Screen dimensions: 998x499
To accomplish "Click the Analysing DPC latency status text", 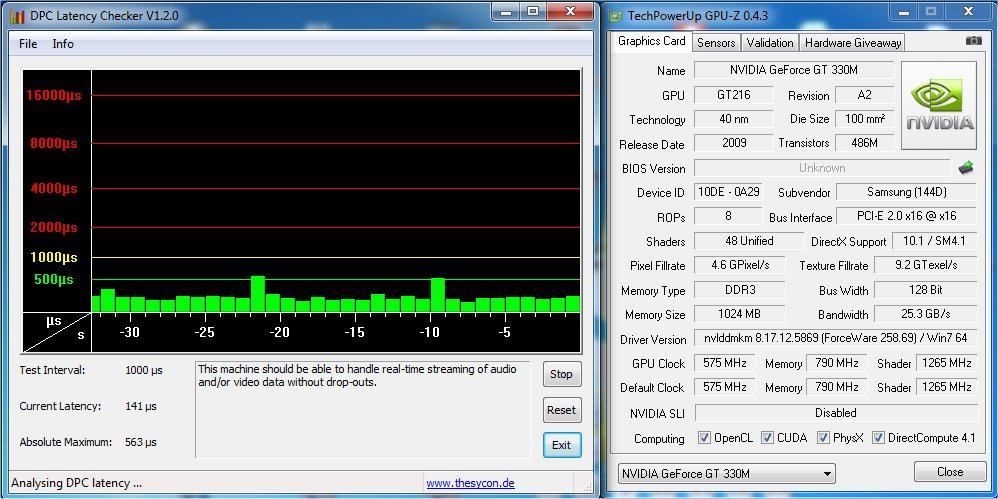I will (x=76, y=483).
